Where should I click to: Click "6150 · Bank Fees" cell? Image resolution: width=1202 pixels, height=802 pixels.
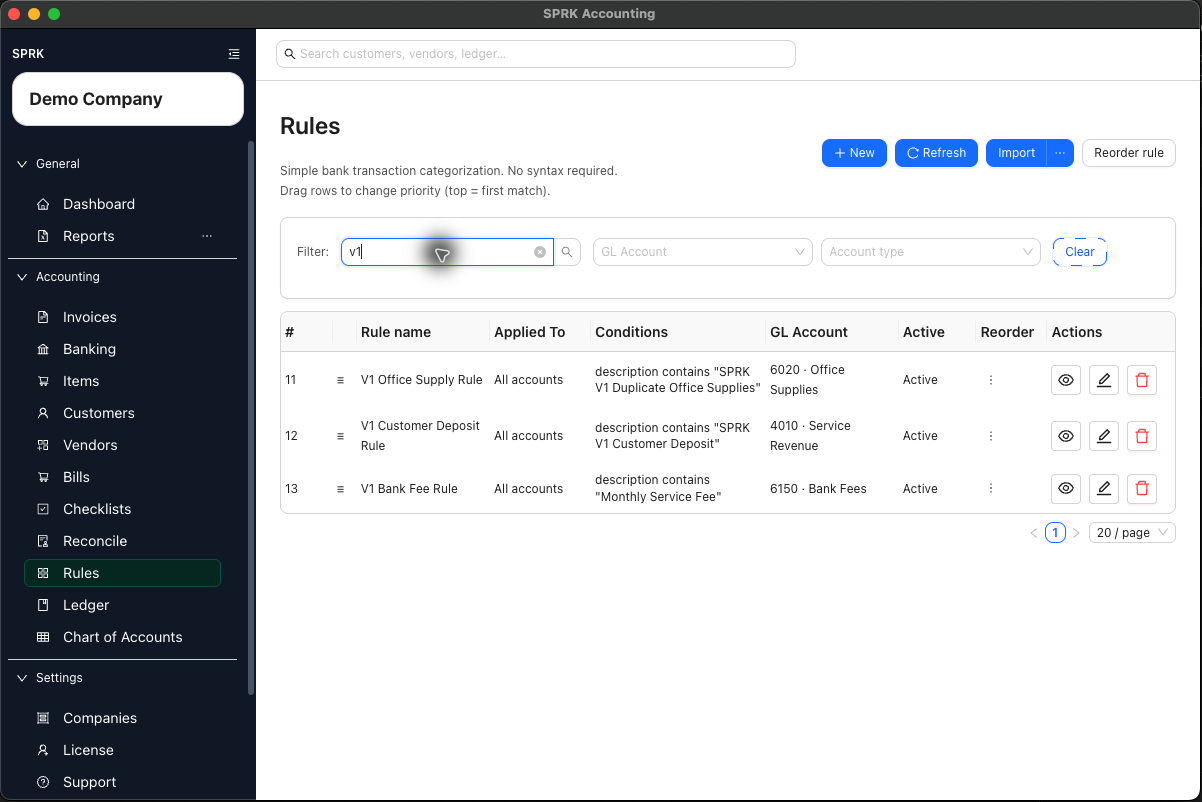(818, 489)
